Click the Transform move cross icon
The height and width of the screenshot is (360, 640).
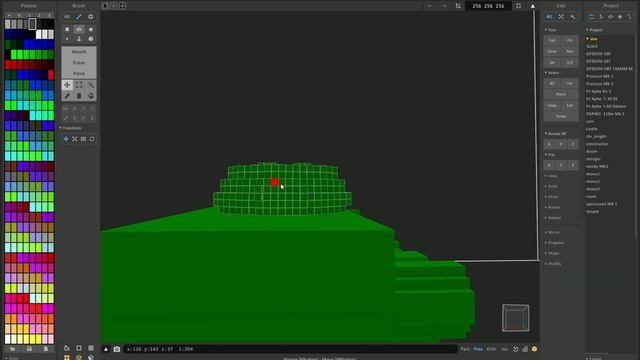click(x=66, y=139)
